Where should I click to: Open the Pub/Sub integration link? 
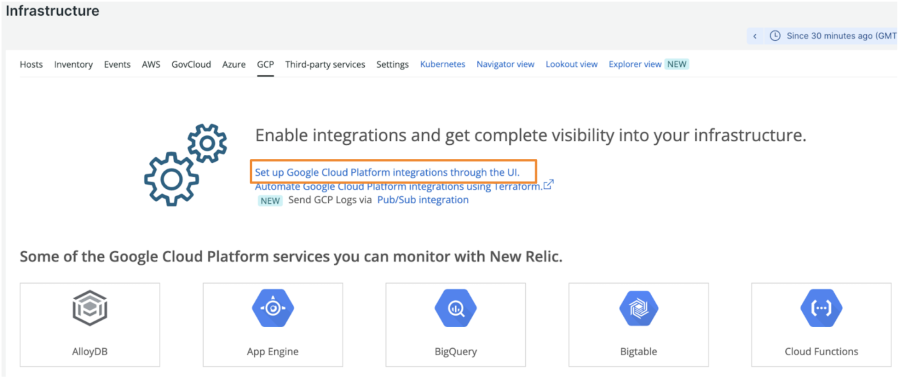[422, 200]
